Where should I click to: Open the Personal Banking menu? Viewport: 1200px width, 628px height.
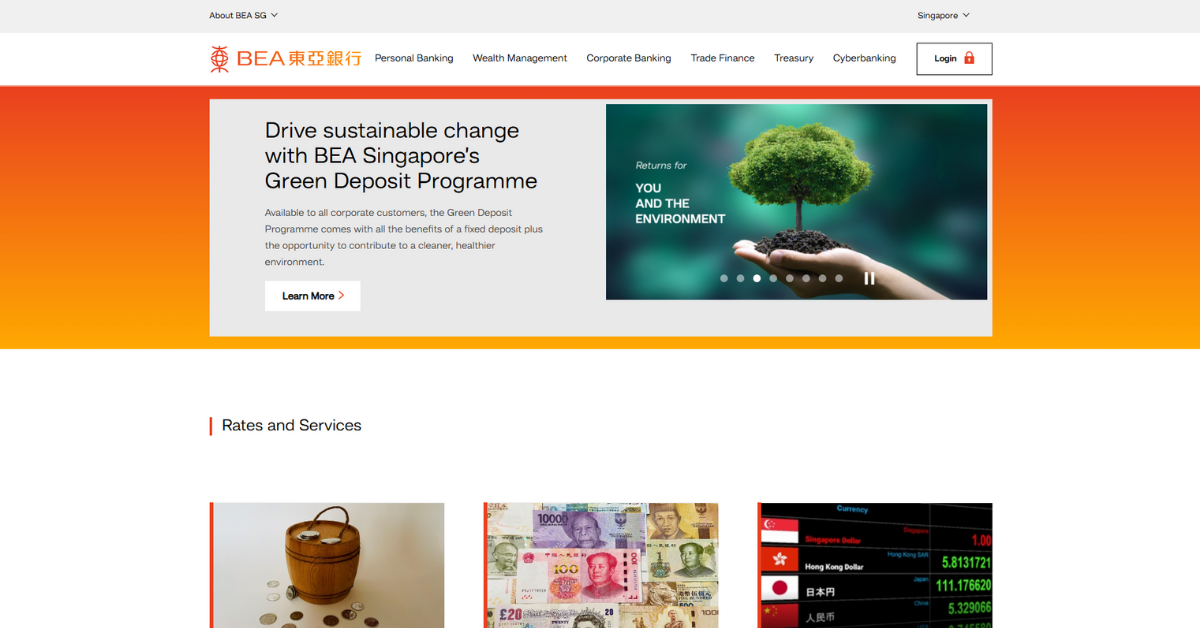coord(414,58)
